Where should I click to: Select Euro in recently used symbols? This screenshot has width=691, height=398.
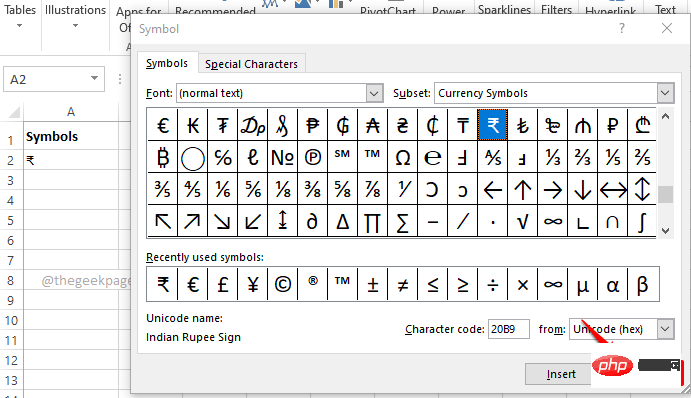pos(193,284)
